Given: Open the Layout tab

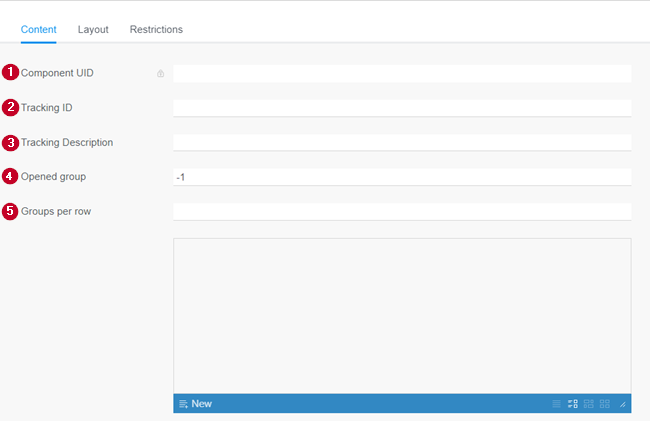Looking at the screenshot, I should [93, 29].
